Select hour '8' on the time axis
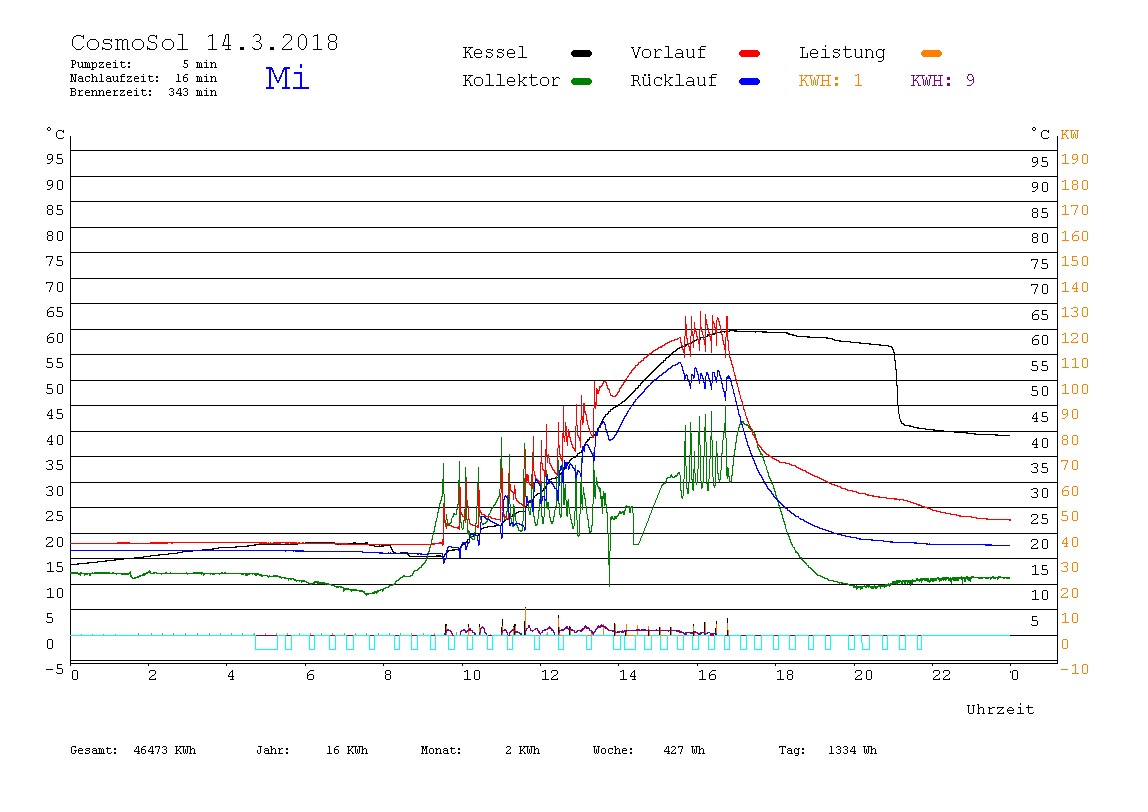The image size is (1148, 812). click(x=388, y=675)
